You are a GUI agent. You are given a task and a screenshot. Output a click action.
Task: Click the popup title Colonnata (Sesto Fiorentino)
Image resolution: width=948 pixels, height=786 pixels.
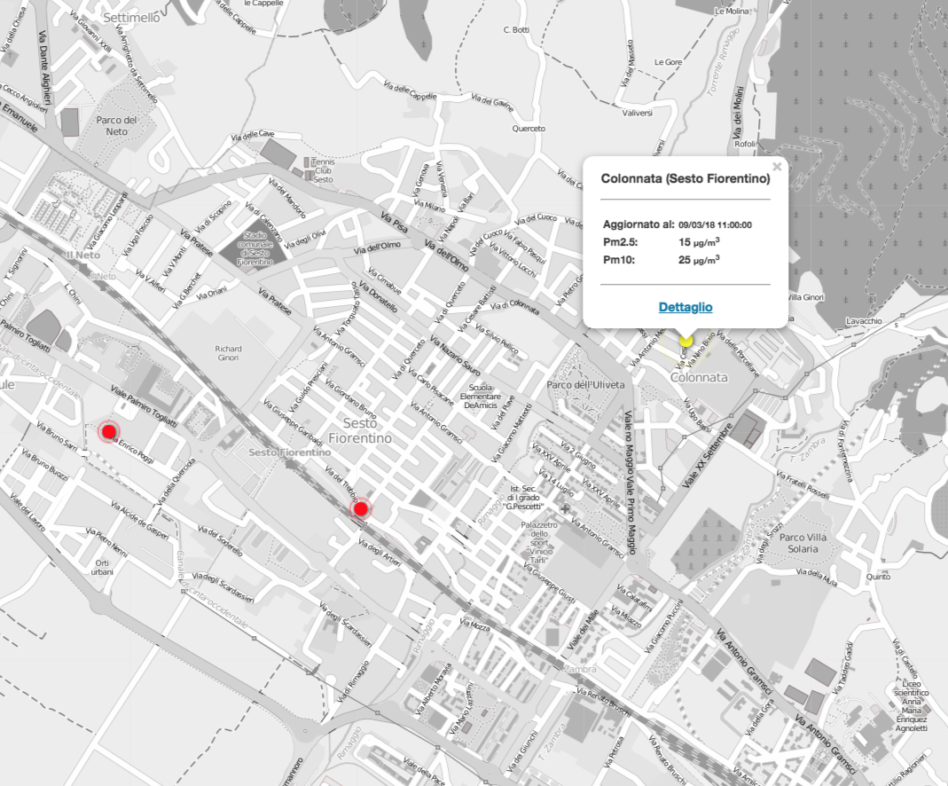685,179
